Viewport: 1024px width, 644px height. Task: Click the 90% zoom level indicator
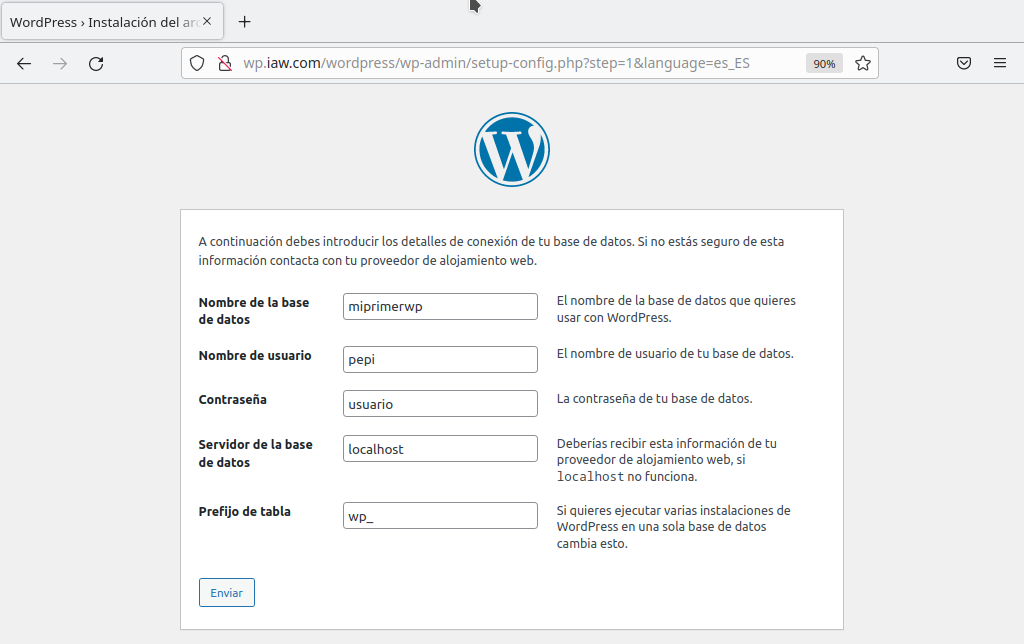pos(824,63)
